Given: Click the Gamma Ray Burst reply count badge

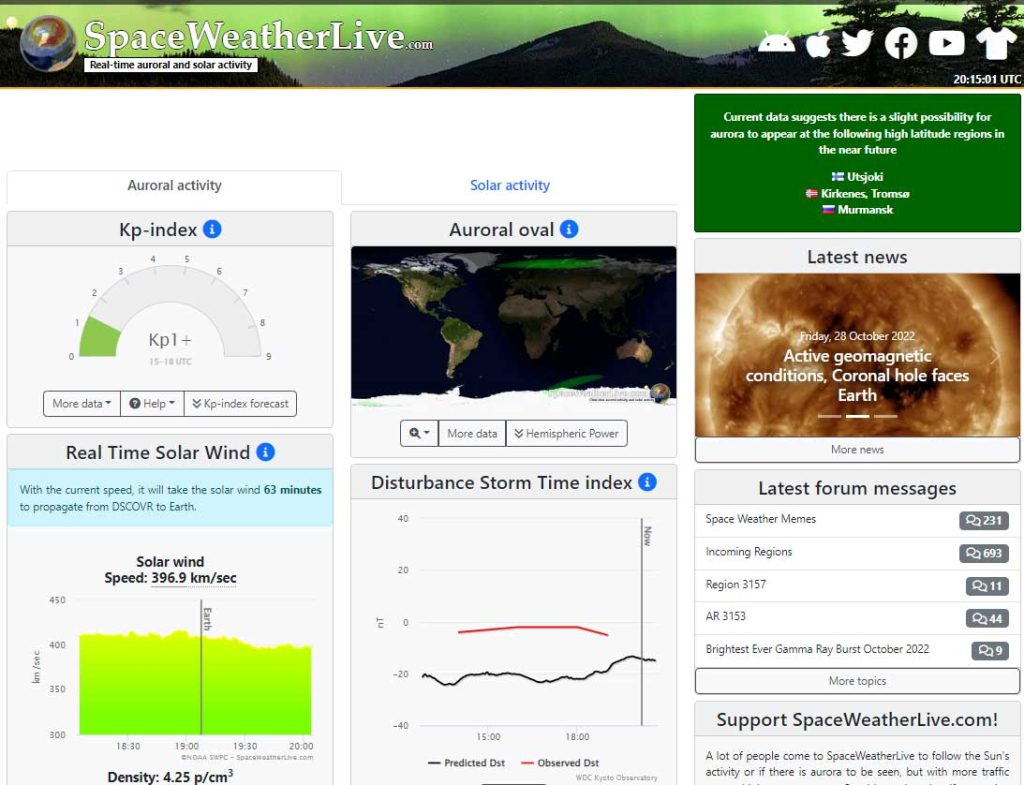Looking at the screenshot, I should pos(990,650).
